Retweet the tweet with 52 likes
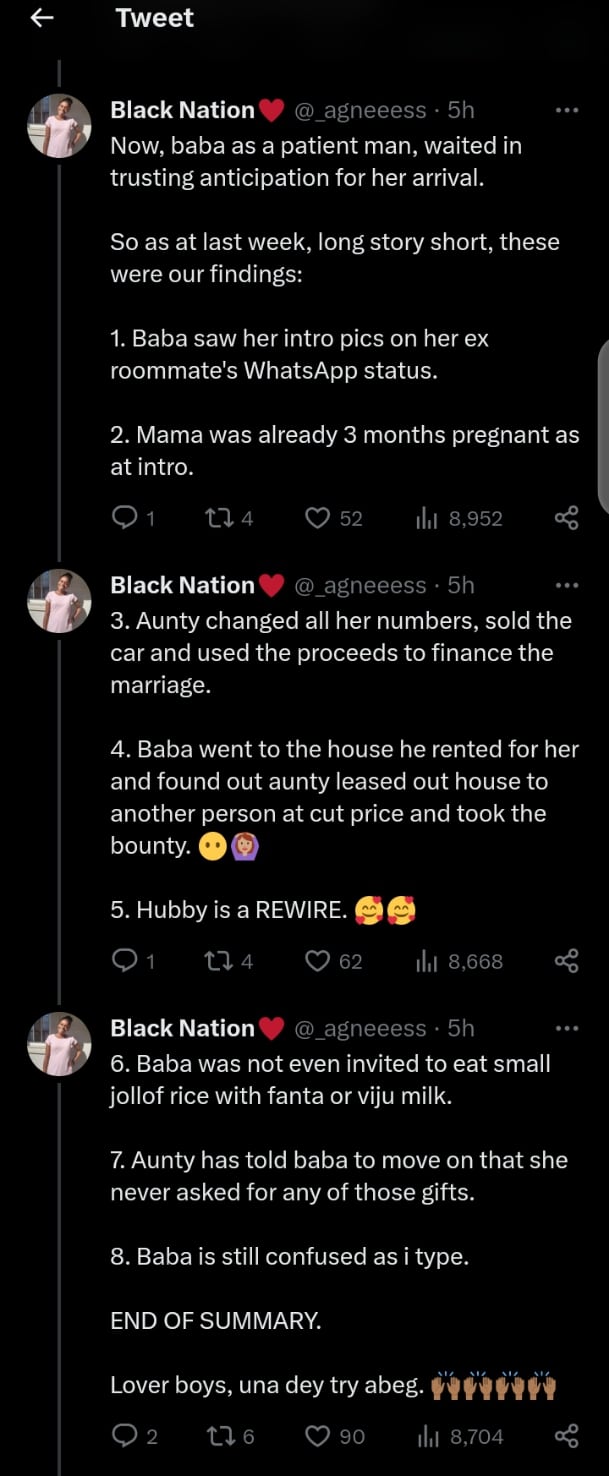The height and width of the screenshot is (1476, 609). (217, 517)
